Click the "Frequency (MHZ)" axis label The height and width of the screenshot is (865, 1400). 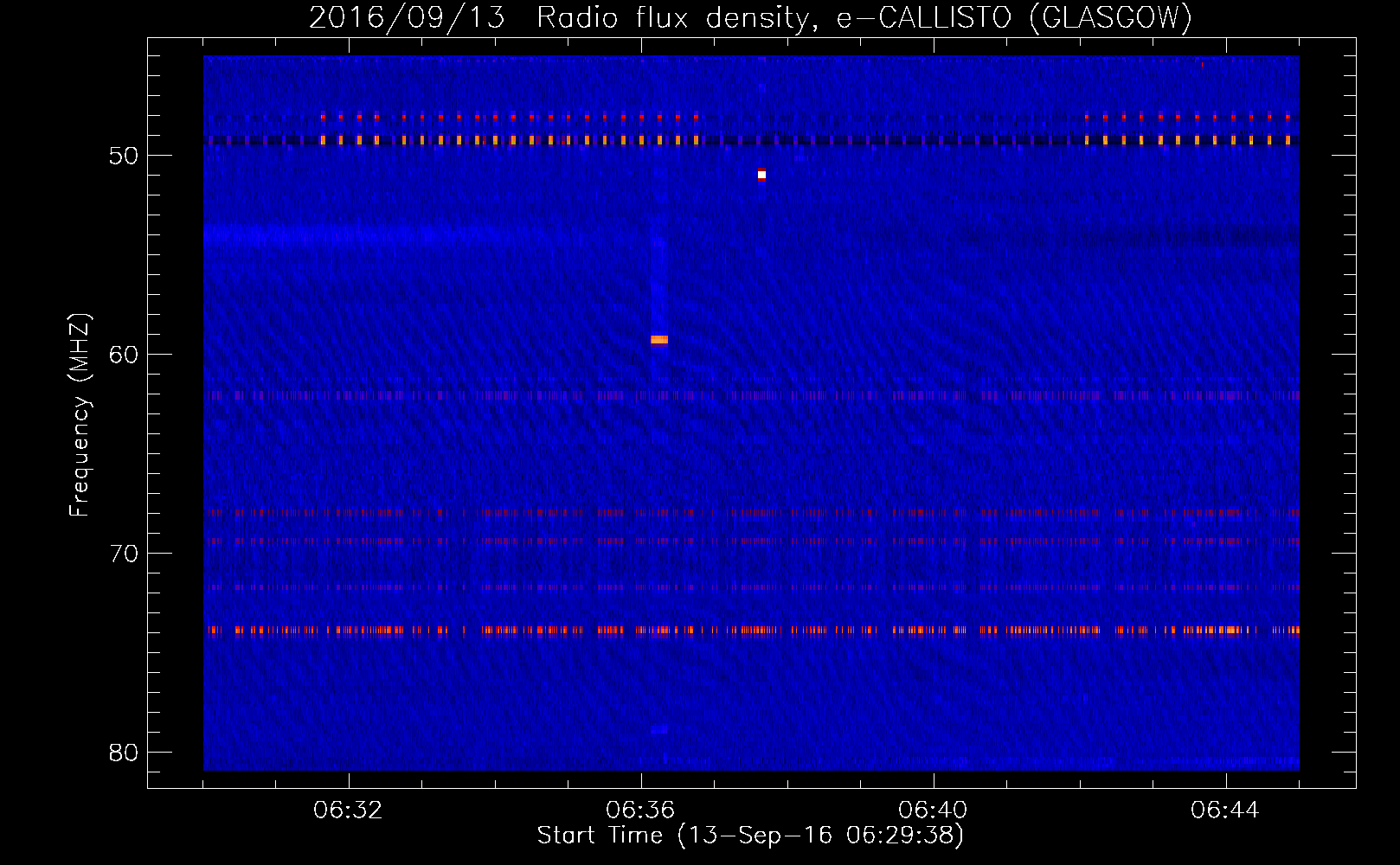pos(80,415)
